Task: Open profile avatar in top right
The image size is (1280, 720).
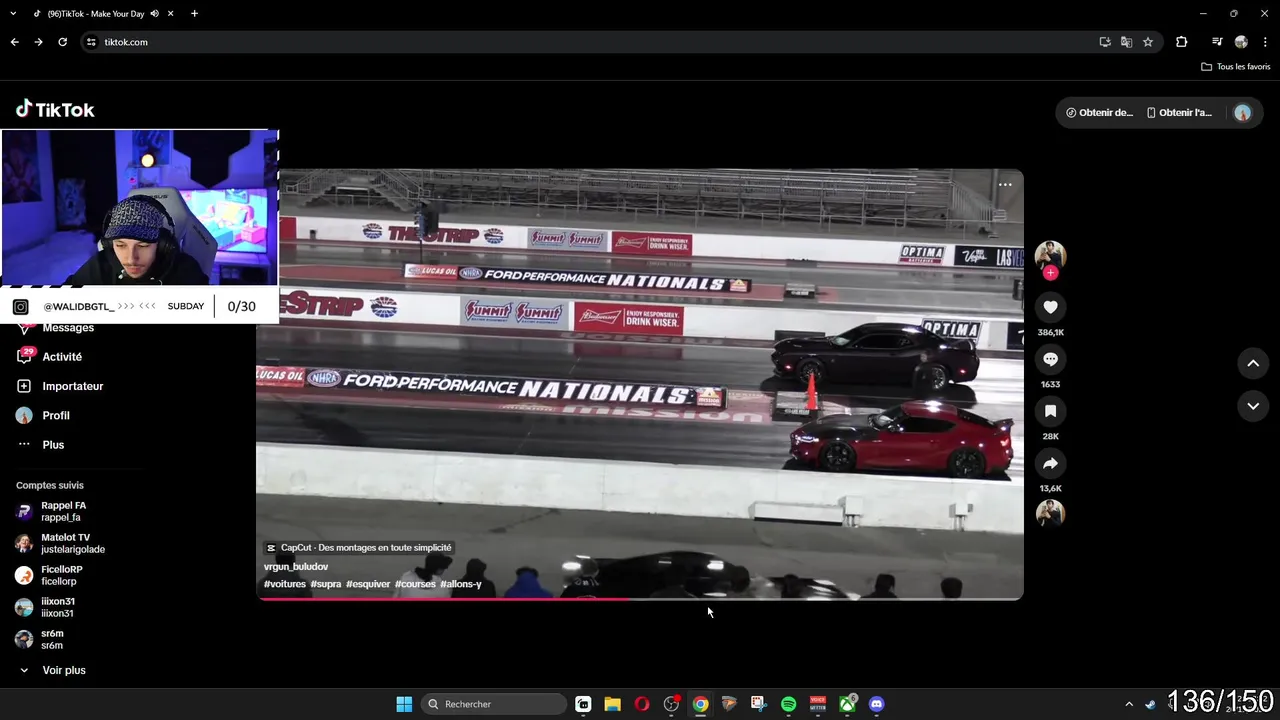Action: click(1243, 113)
